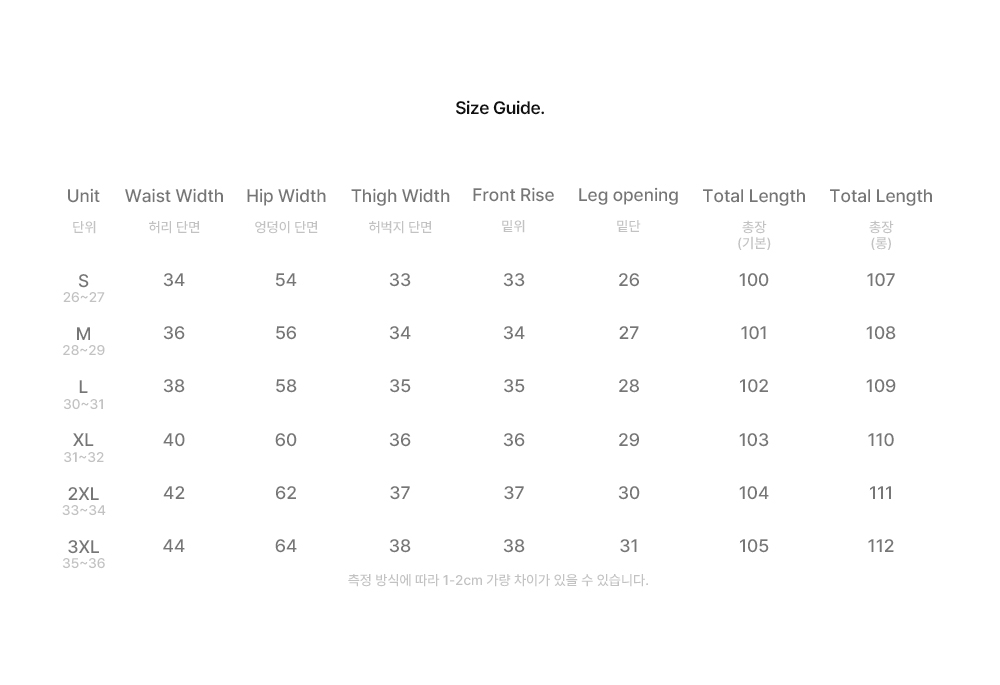This screenshot has width=1000, height=685.
Task: Click the Thigh Width column header
Action: coord(400,196)
